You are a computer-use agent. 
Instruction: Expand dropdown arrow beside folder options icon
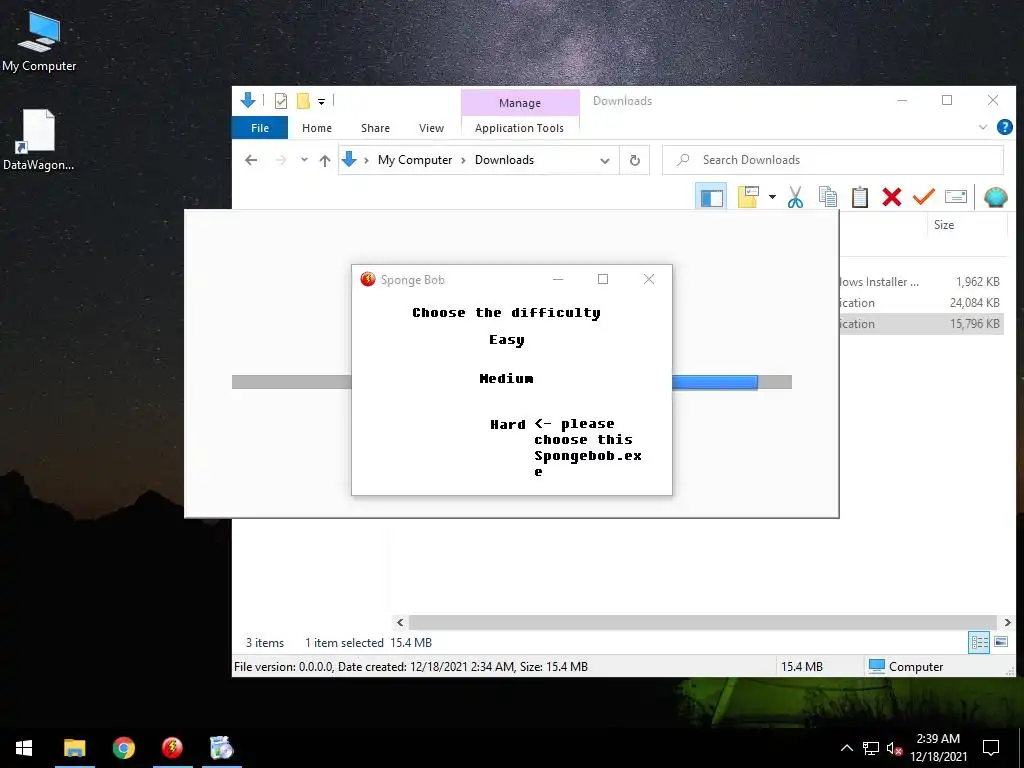coord(772,197)
